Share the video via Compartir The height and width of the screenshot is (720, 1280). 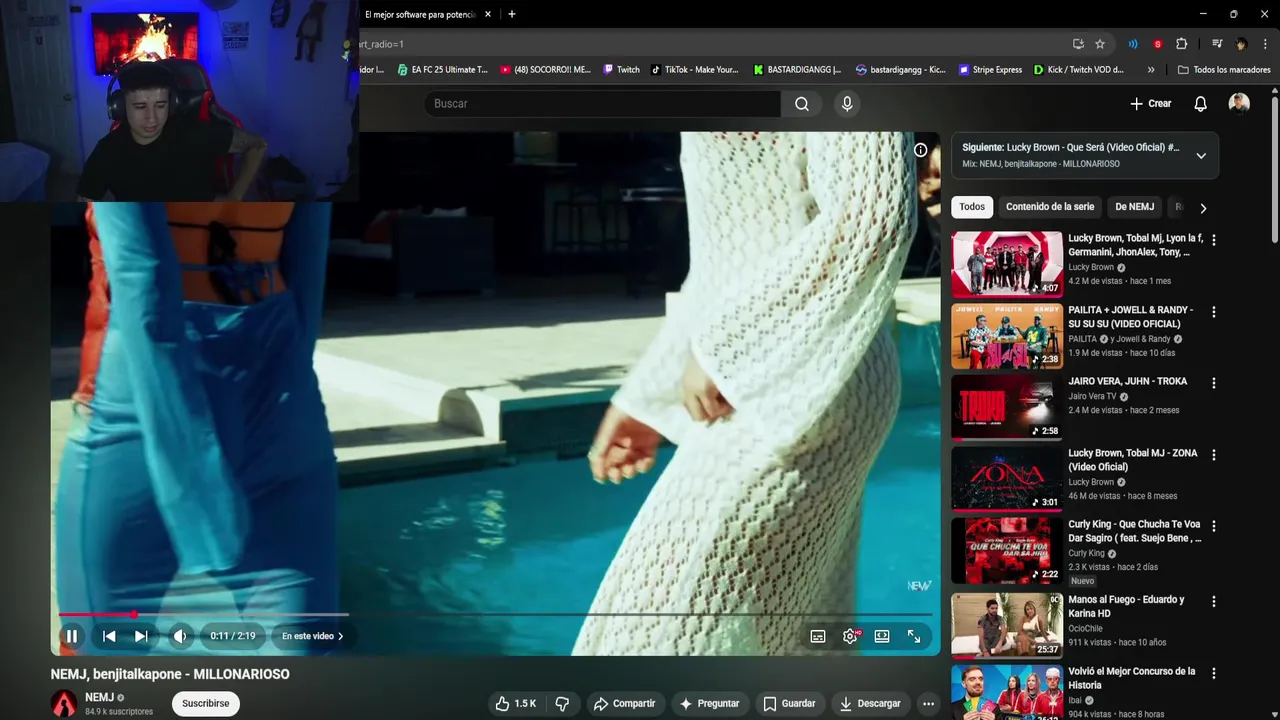624,704
